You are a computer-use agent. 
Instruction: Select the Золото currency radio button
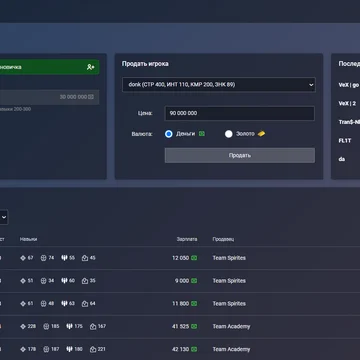(228, 134)
